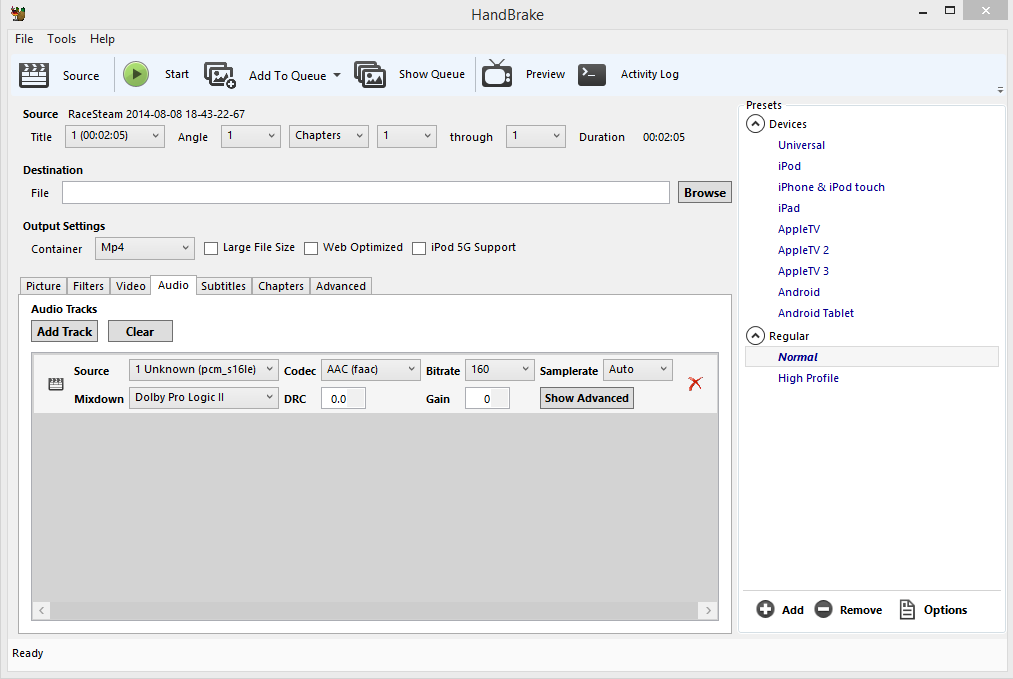This screenshot has height=679, width=1013.
Task: Open the Tools menu
Action: [61, 39]
